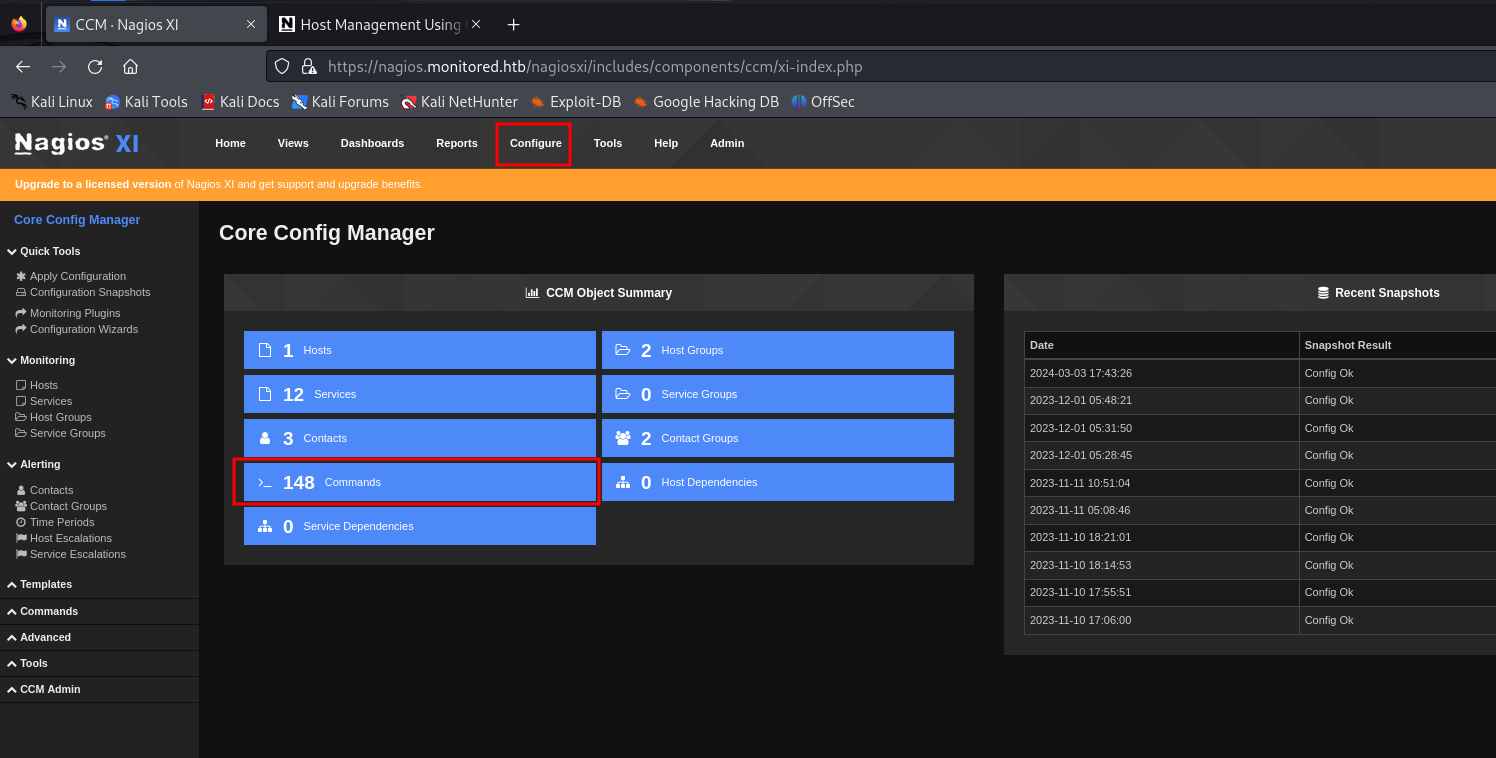1496x758 pixels.
Task: Open the shield tracking protection icon
Action: pos(283,67)
